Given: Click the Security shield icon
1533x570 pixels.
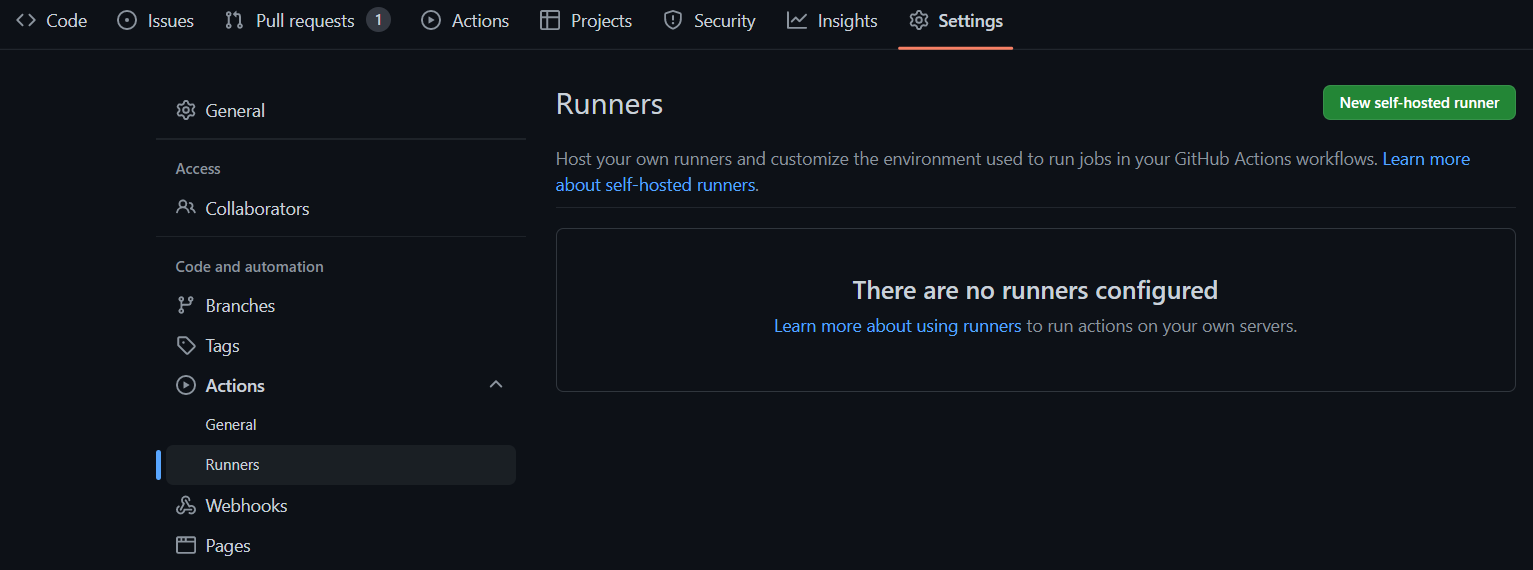Looking at the screenshot, I should pos(673,21).
